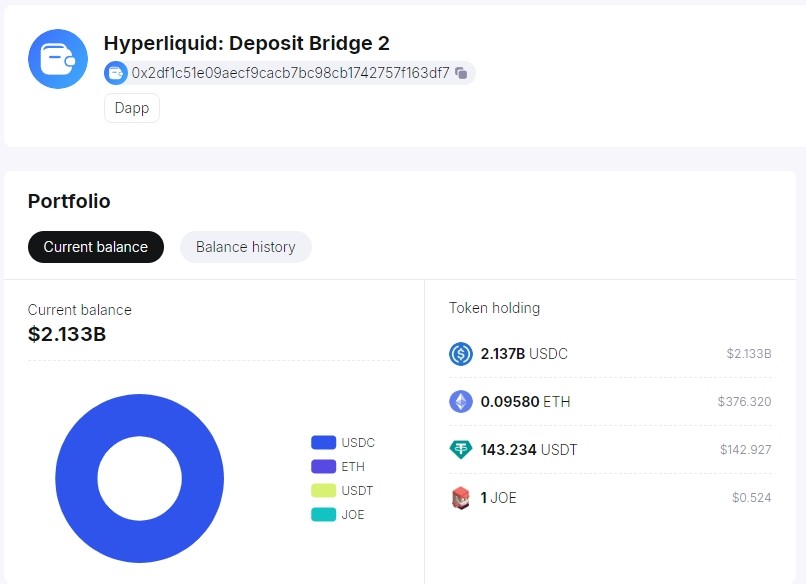
Task: Click the Dapp tag button
Action: pyautogui.click(x=132, y=108)
